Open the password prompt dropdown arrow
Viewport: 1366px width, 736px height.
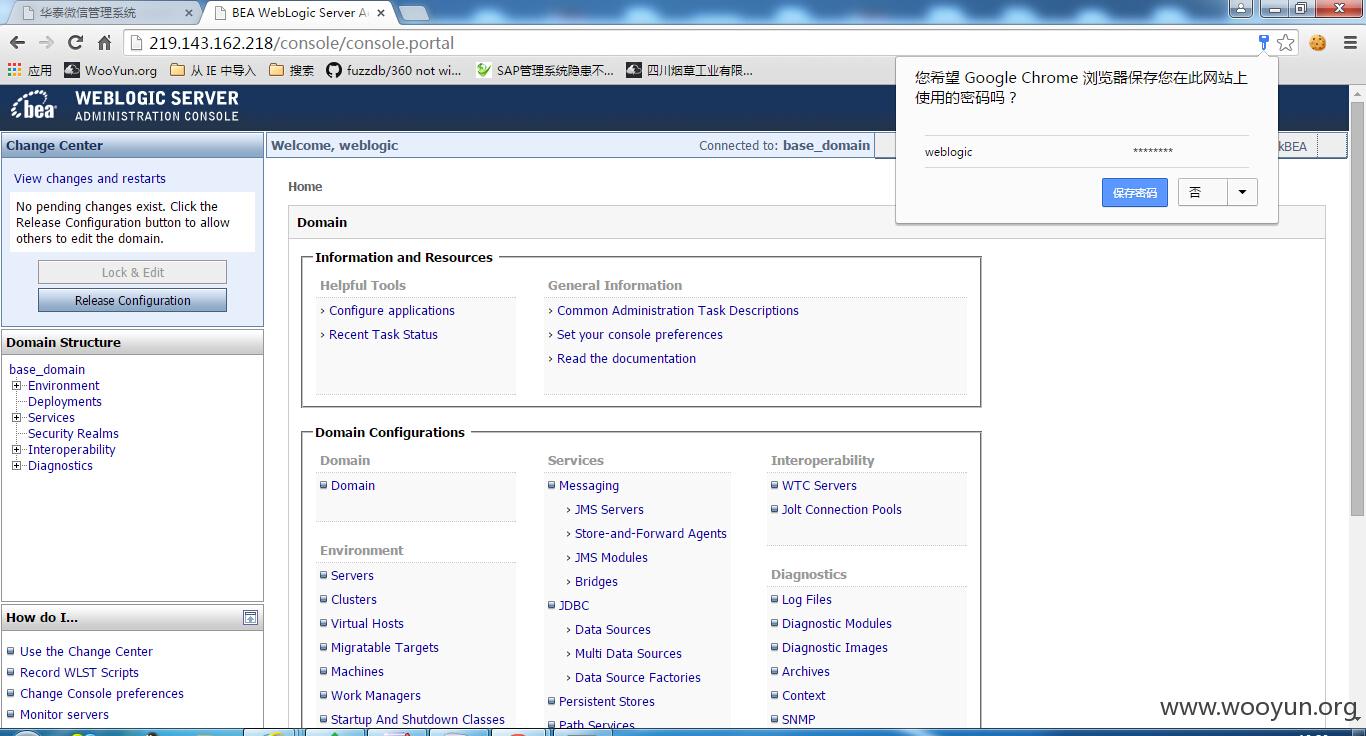(x=1242, y=192)
